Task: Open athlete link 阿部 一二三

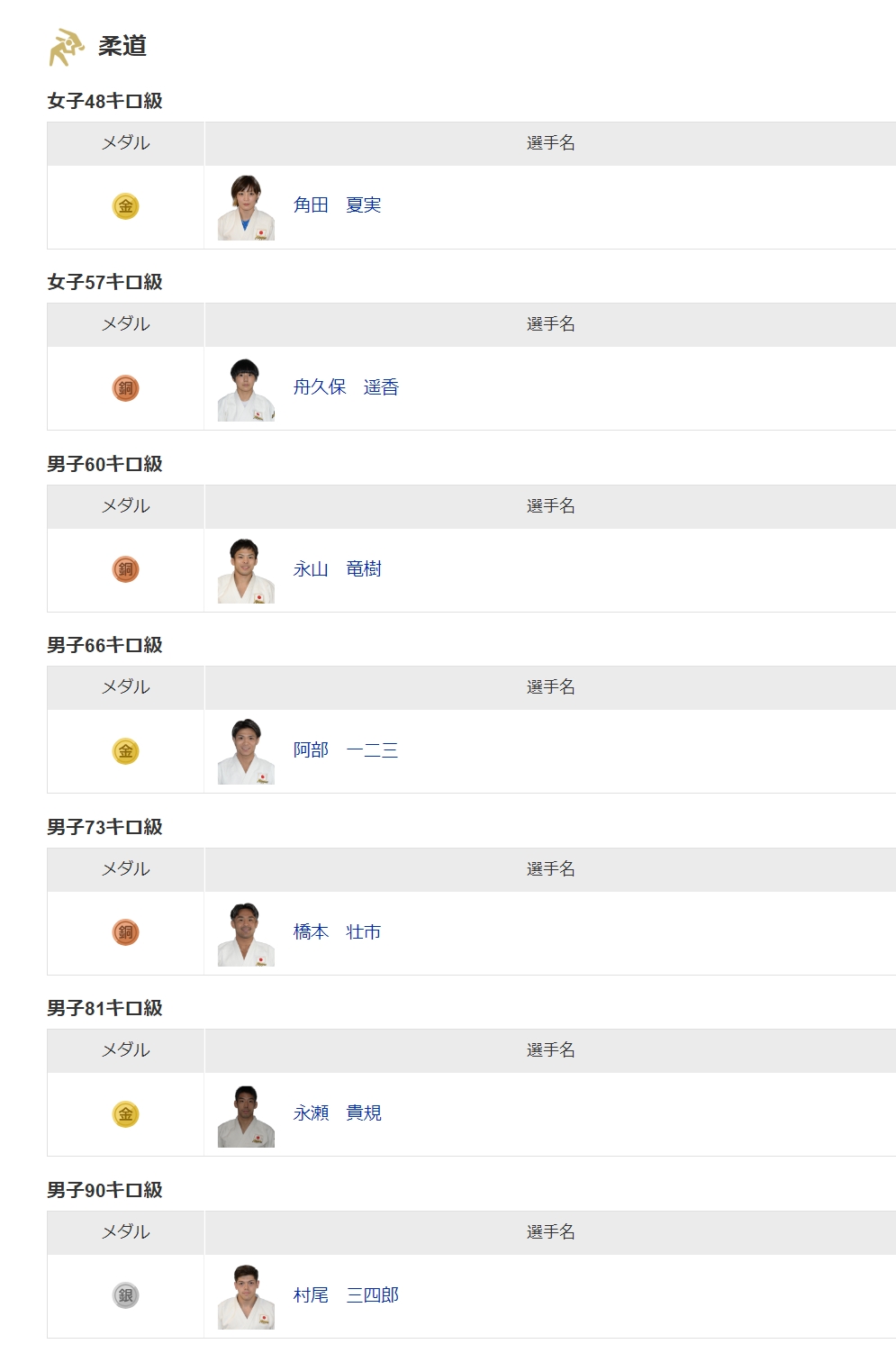Action: click(x=346, y=750)
